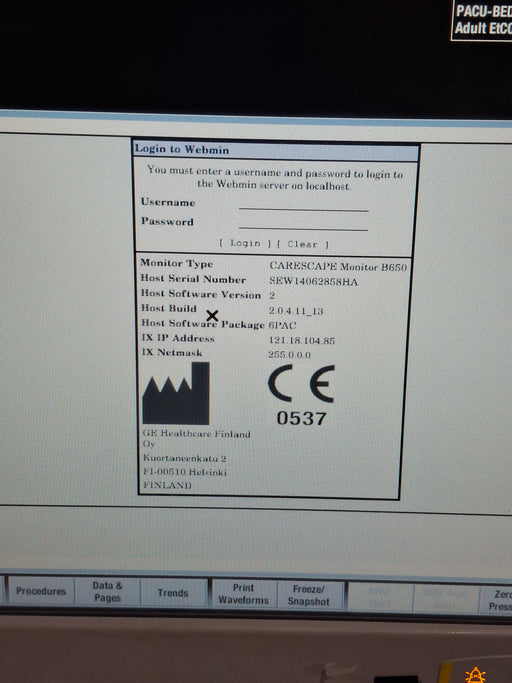Viewport: 512px width, 683px height.
Task: Open the Procedures menu
Action: [x=41, y=591]
